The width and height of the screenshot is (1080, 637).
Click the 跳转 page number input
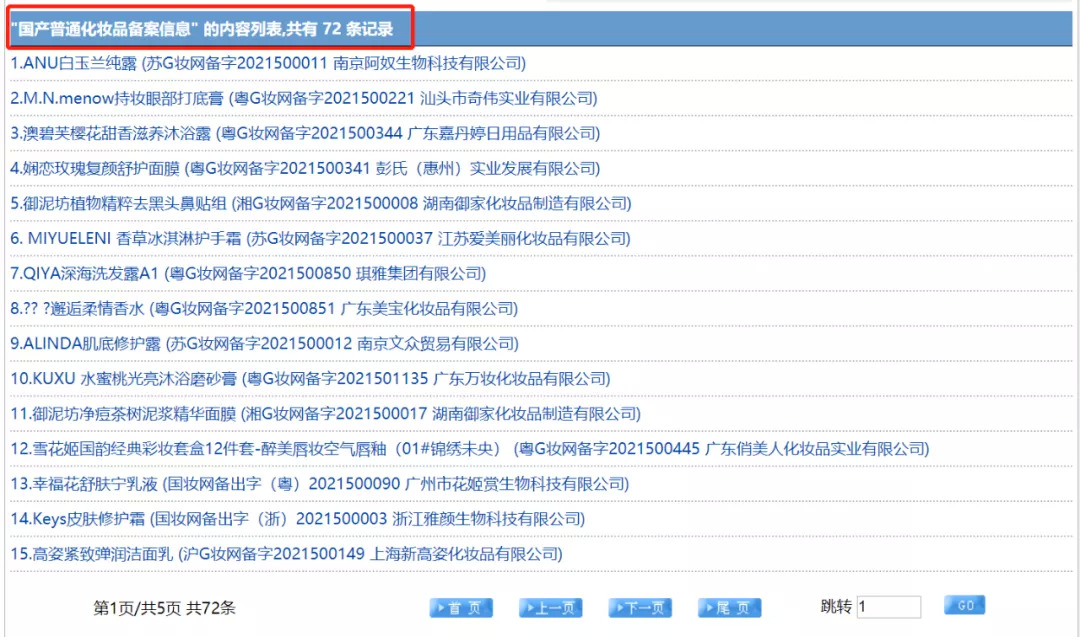[889, 607]
